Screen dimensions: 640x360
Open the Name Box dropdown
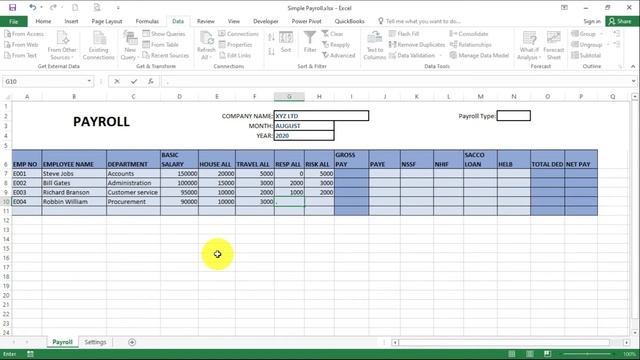(x=89, y=81)
